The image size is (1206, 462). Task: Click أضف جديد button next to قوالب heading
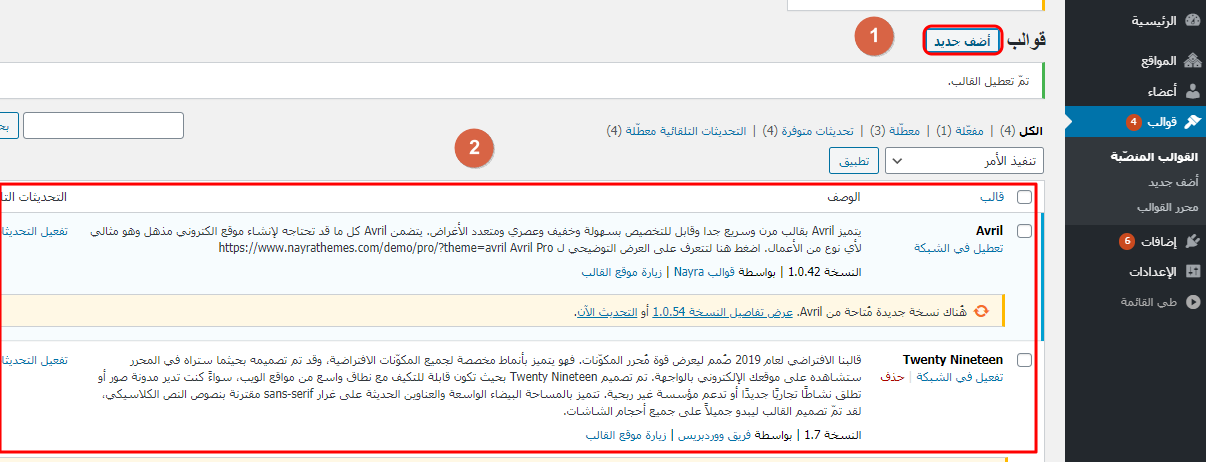click(963, 41)
